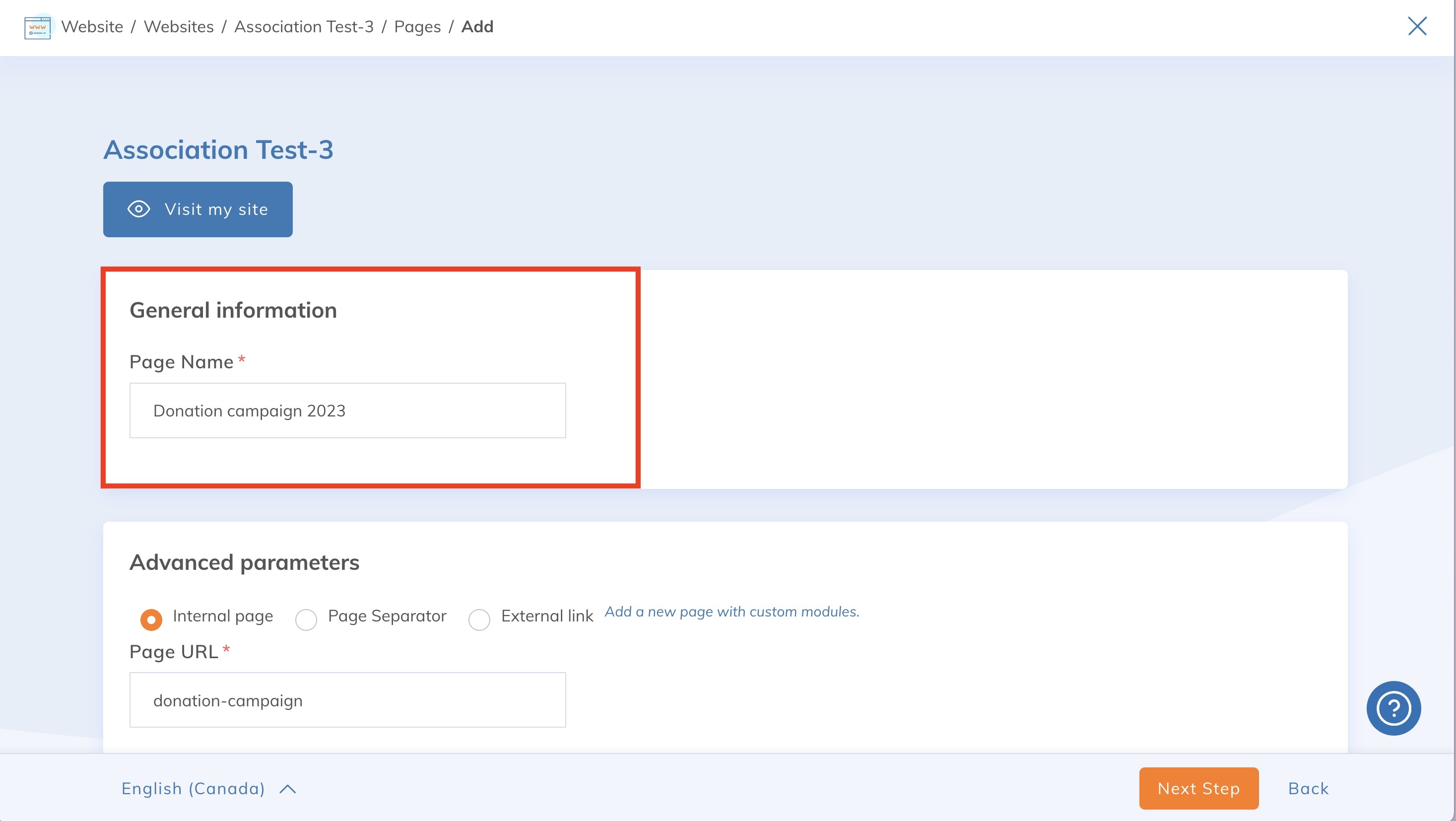Click the eye icon on Visit my site
Viewport: 1456px width, 821px height.
pyautogui.click(x=138, y=209)
